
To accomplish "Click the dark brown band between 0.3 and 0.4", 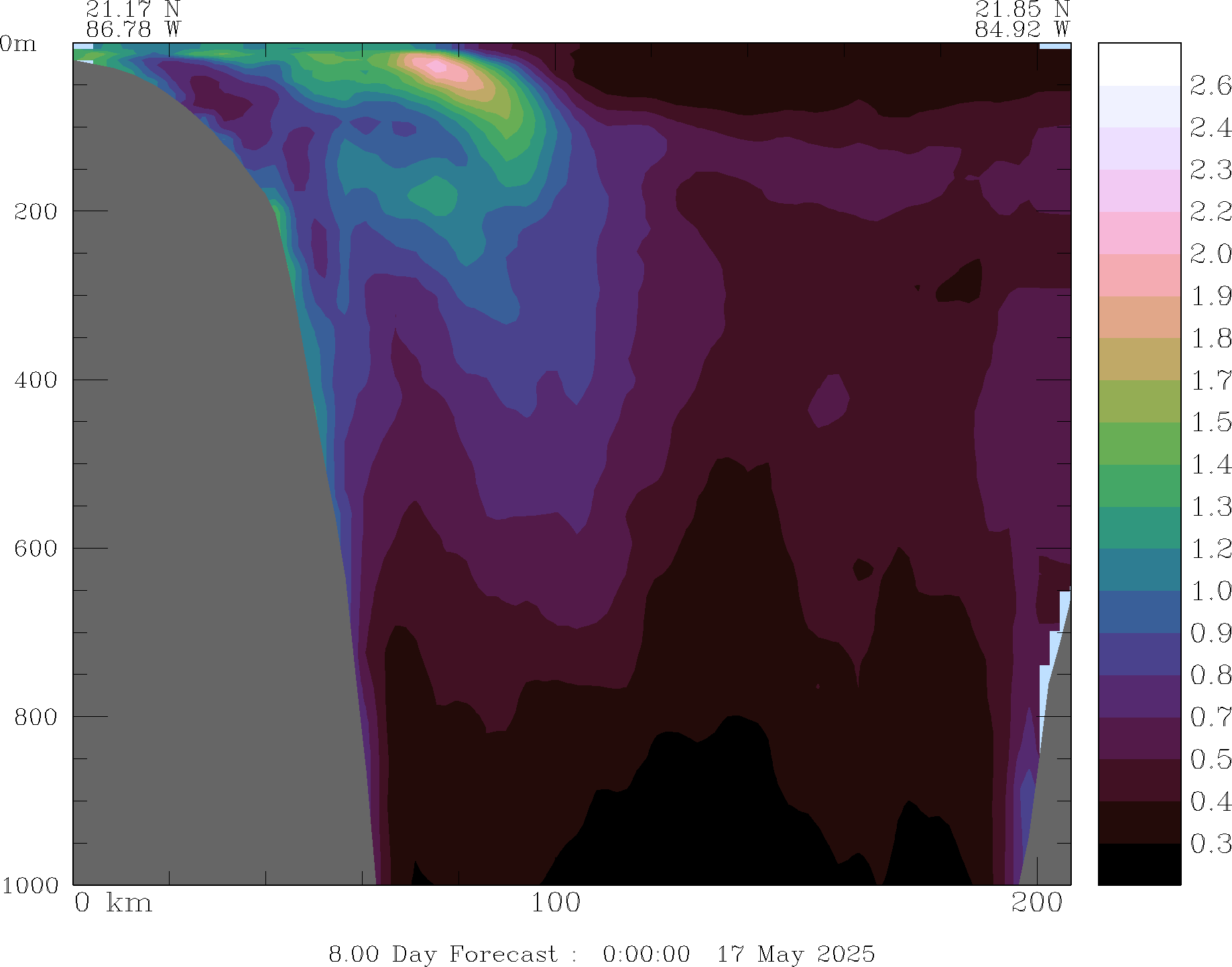I will click(x=1139, y=822).
